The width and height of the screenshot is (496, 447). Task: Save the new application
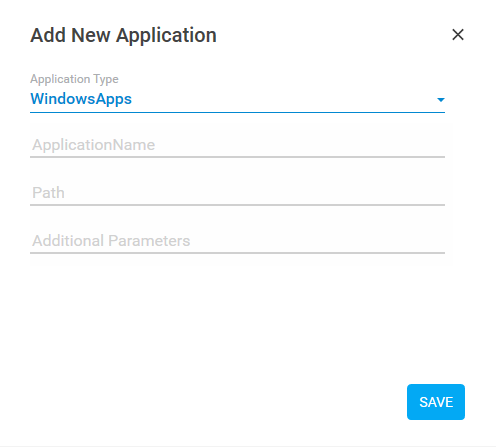tap(436, 402)
